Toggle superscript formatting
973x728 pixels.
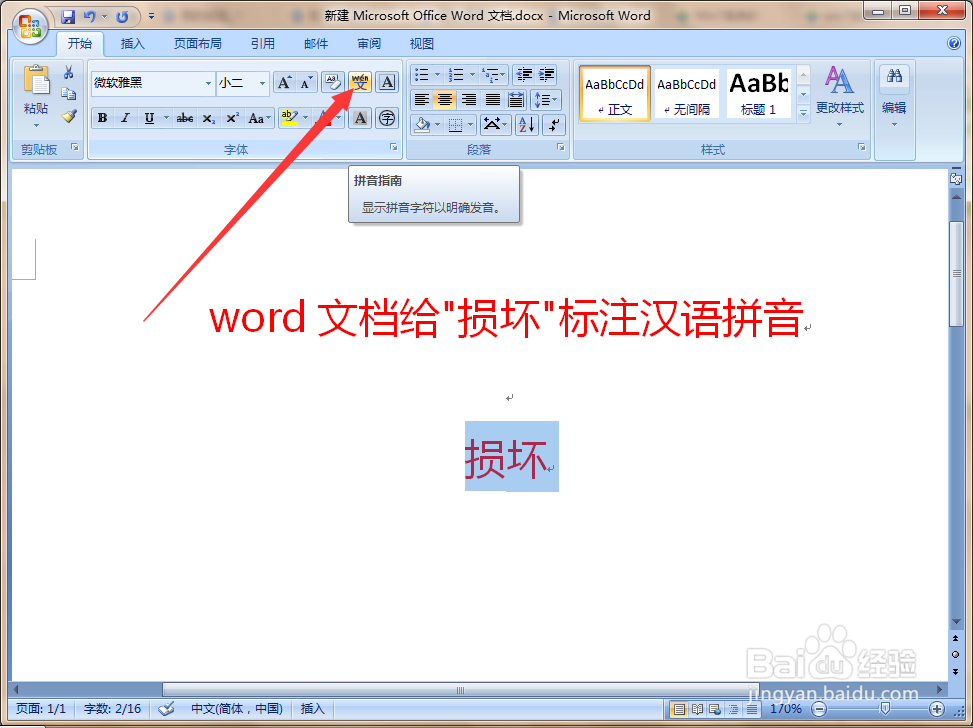click(x=232, y=118)
